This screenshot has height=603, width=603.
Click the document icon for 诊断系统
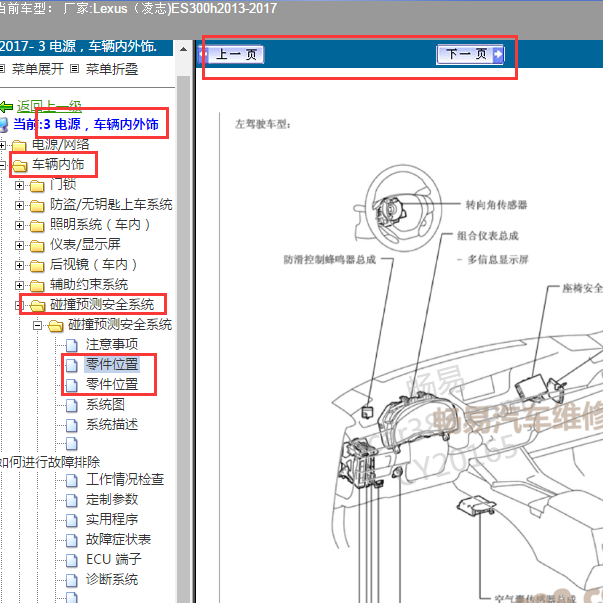pos(72,580)
